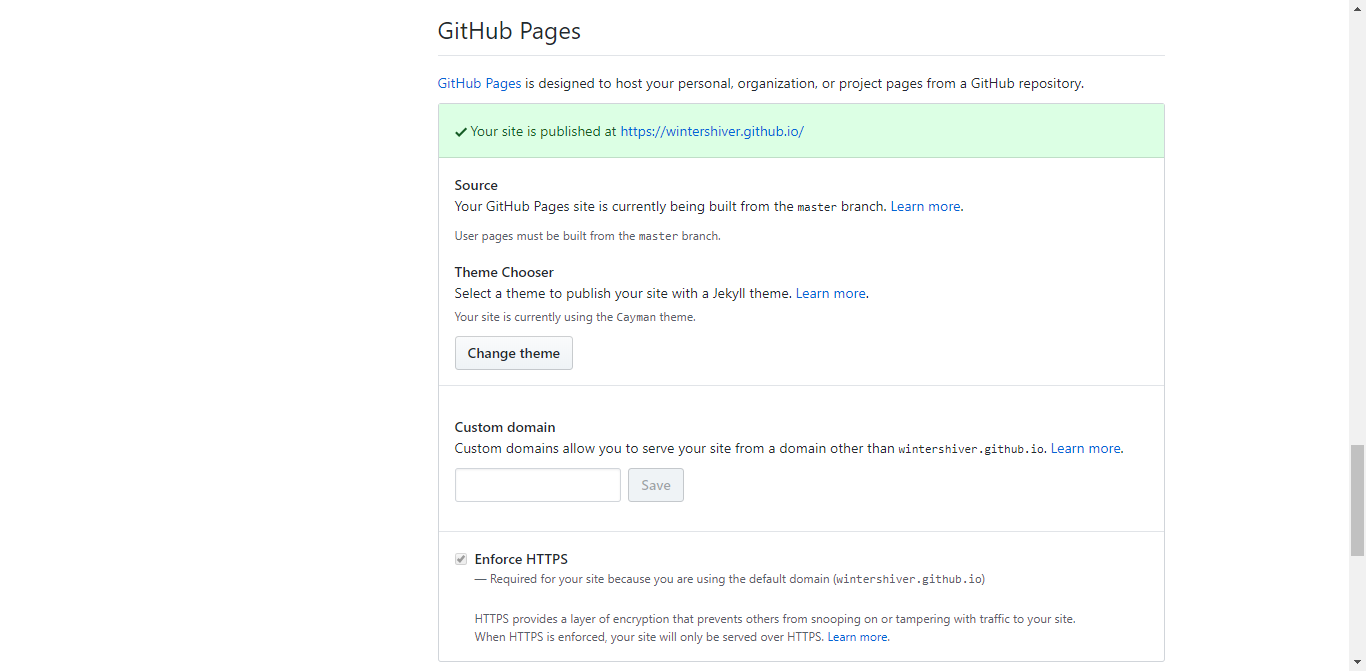The image size is (1366, 671).
Task: Click the Source section label
Action: [x=476, y=185]
